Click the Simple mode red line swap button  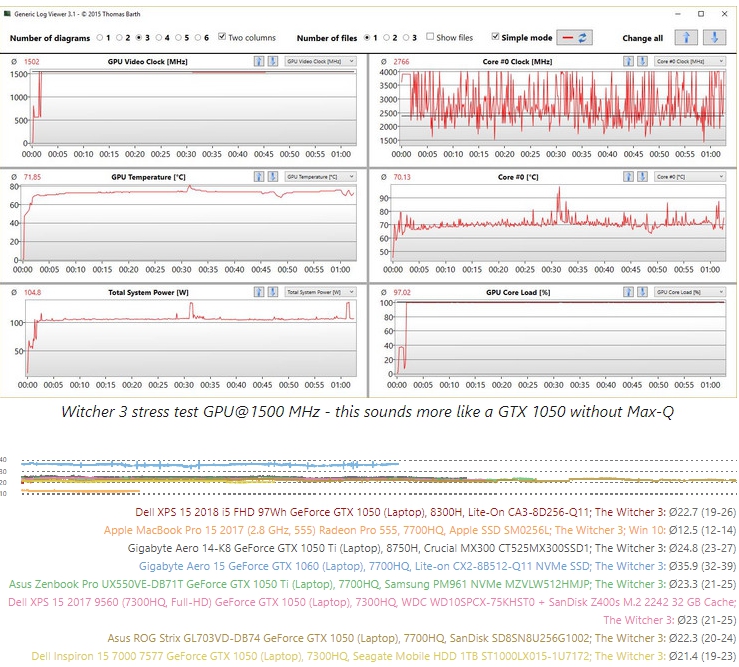pyautogui.click(x=574, y=38)
